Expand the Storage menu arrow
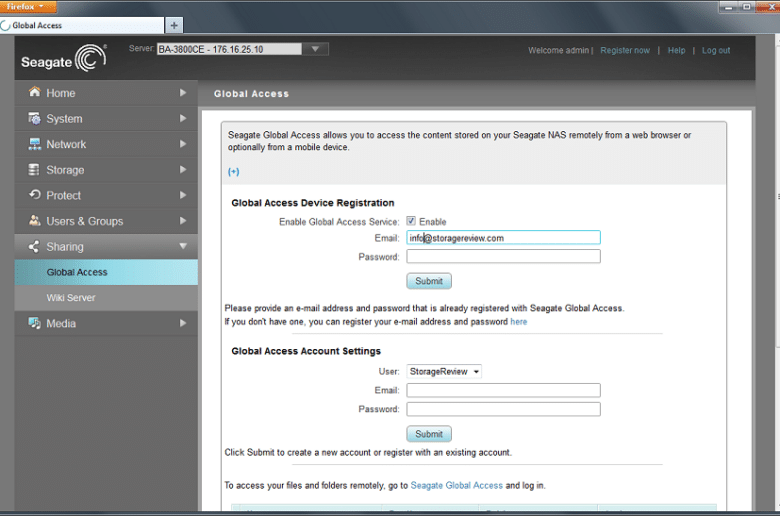The image size is (780, 516). pyautogui.click(x=183, y=170)
